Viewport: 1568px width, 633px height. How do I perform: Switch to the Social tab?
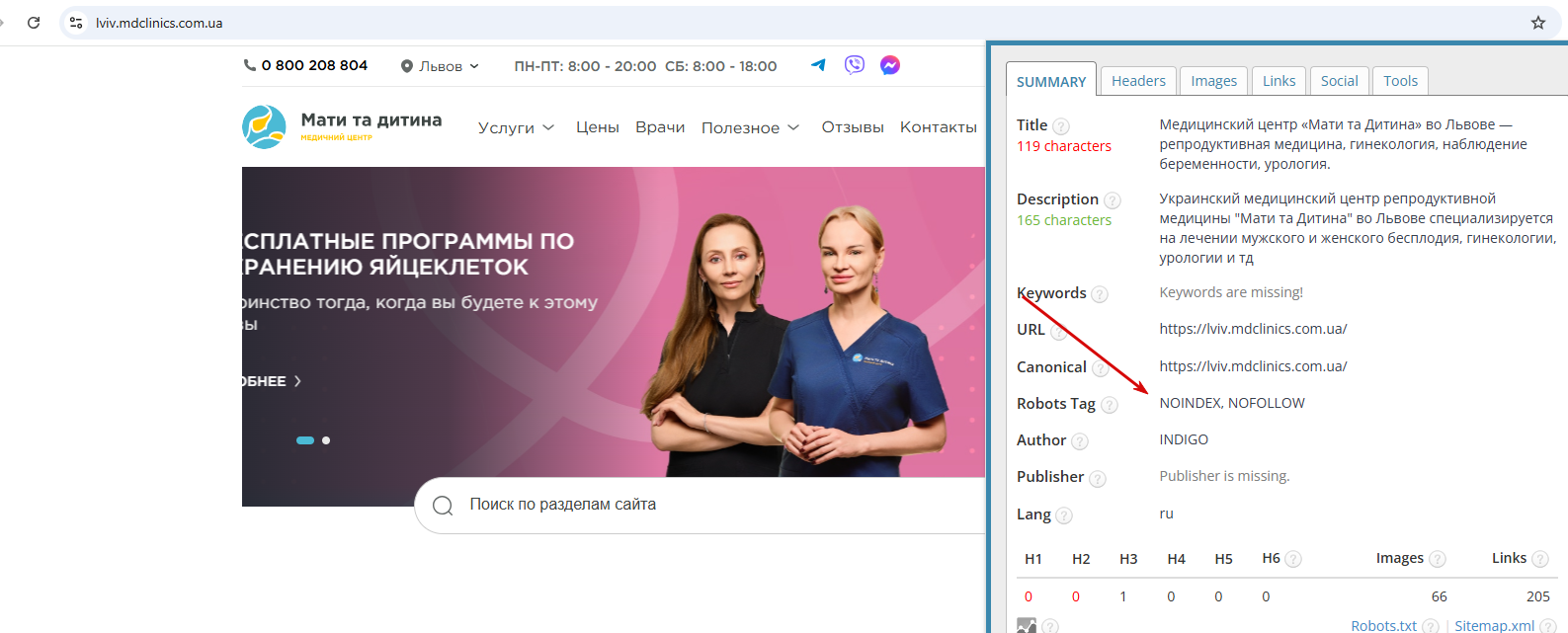pyautogui.click(x=1339, y=81)
